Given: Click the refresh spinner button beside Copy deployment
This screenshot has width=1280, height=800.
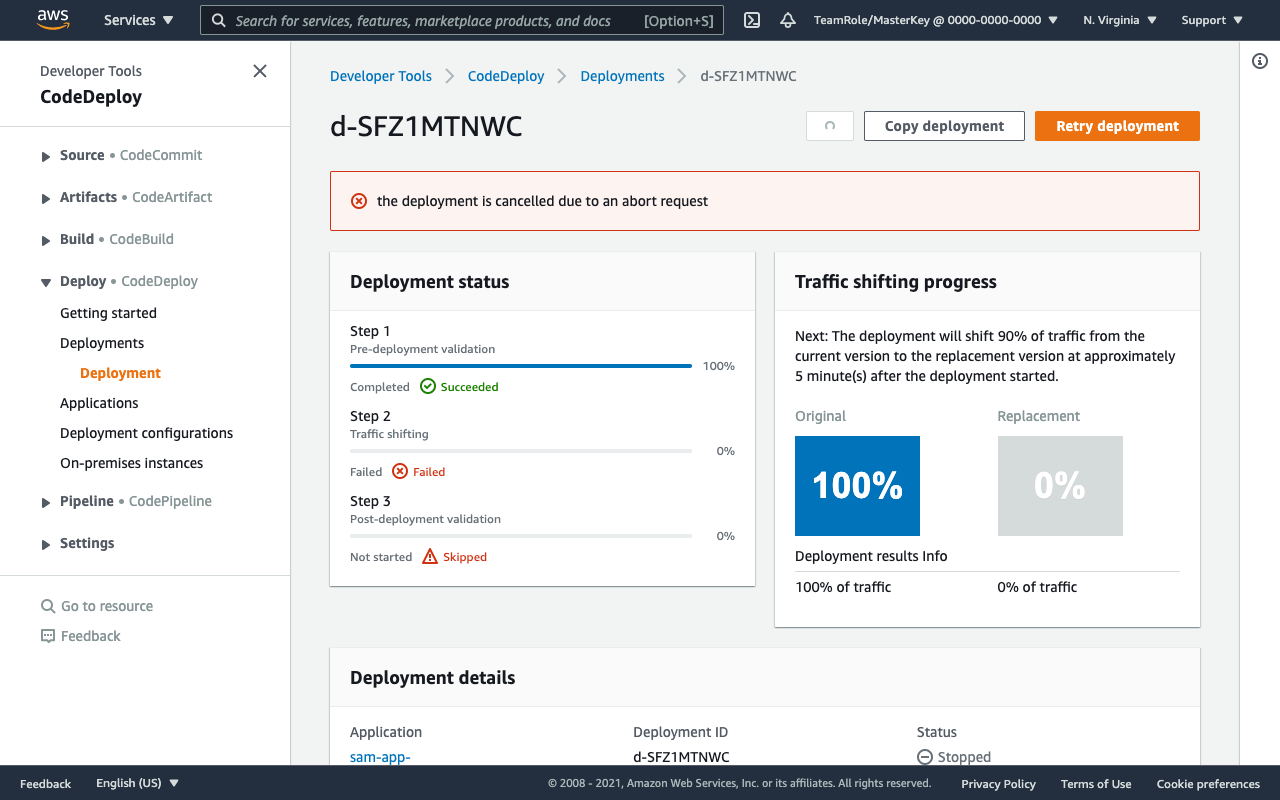Looking at the screenshot, I should click(830, 126).
